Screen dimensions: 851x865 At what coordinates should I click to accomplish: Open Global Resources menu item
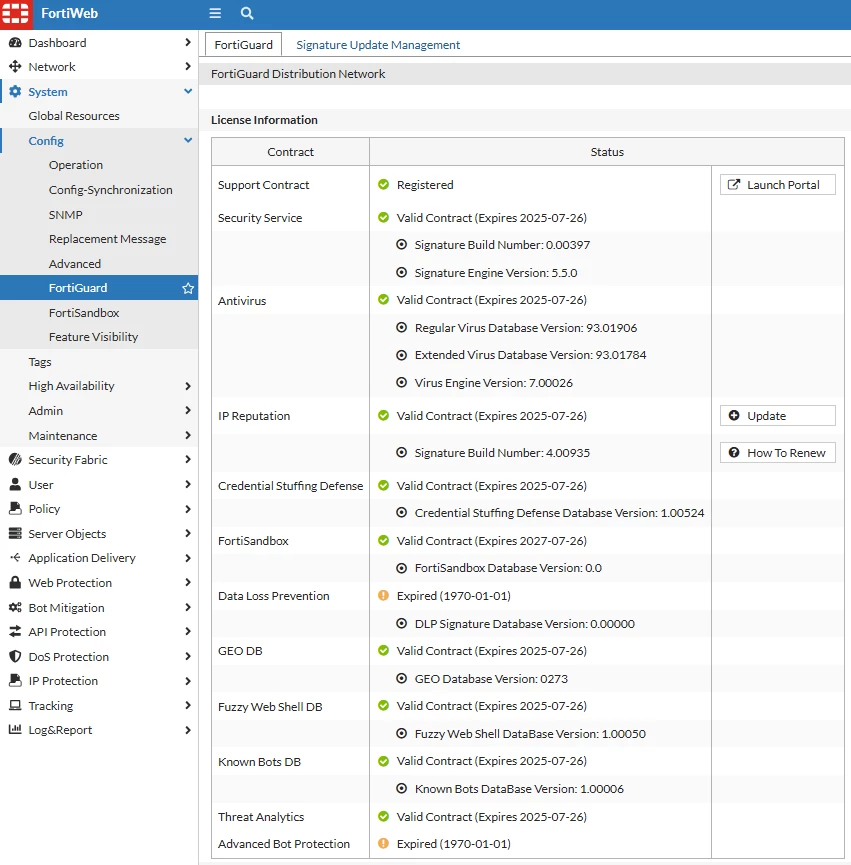(x=74, y=116)
